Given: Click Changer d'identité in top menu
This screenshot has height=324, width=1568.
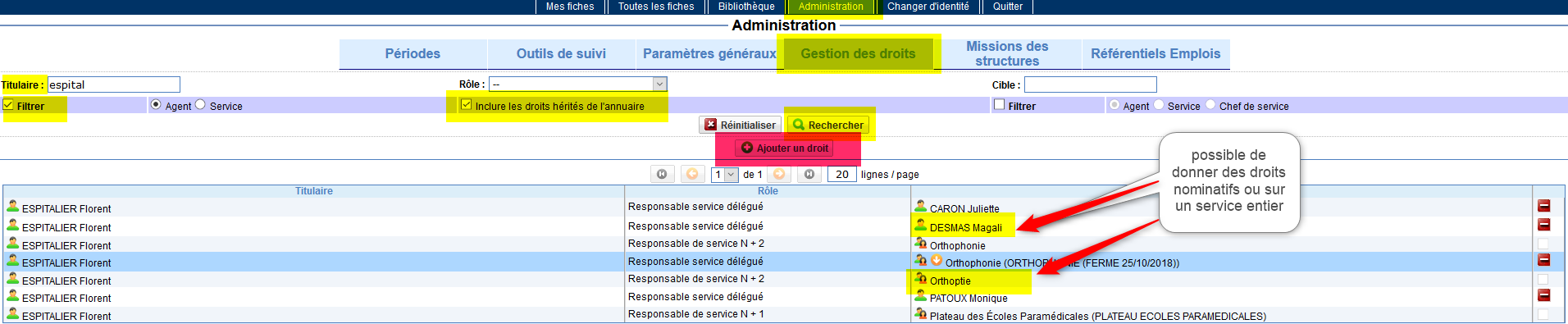Looking at the screenshot, I should click(x=928, y=7).
